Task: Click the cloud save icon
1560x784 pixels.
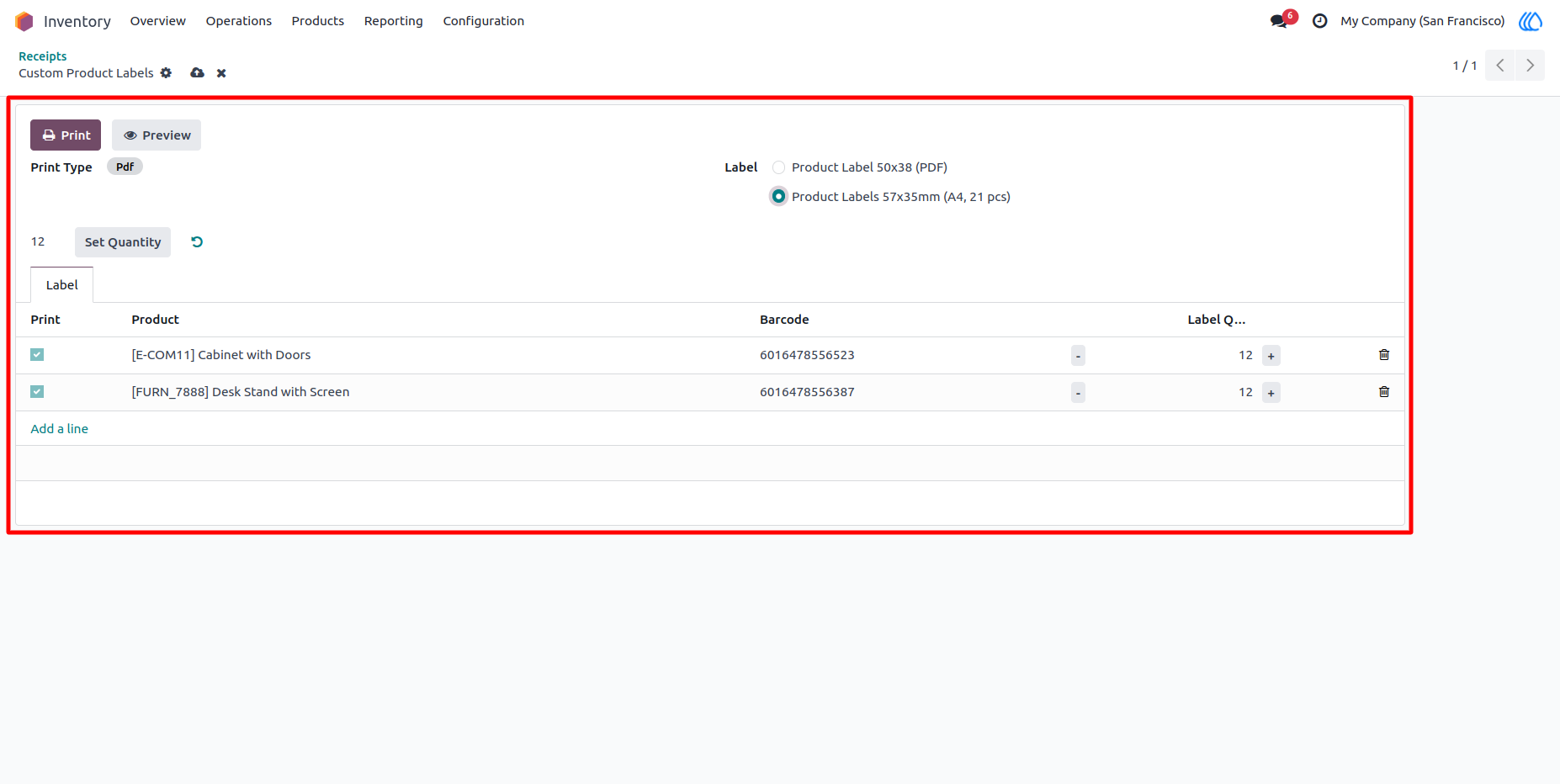Action: tap(197, 73)
